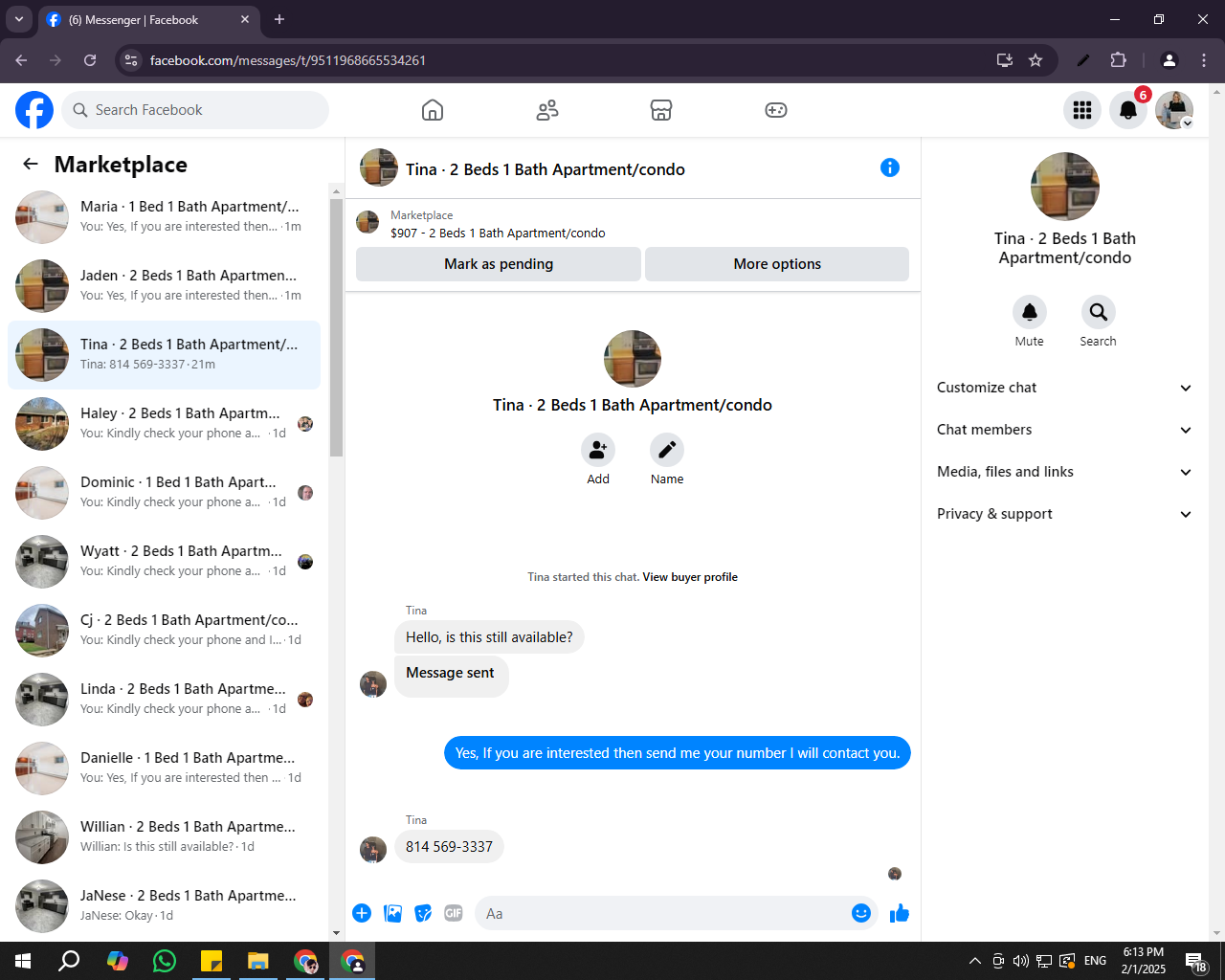The width and height of the screenshot is (1225, 980).
Task: Open Maria 1 Bed 1 Bath conversation
Action: 164,217
